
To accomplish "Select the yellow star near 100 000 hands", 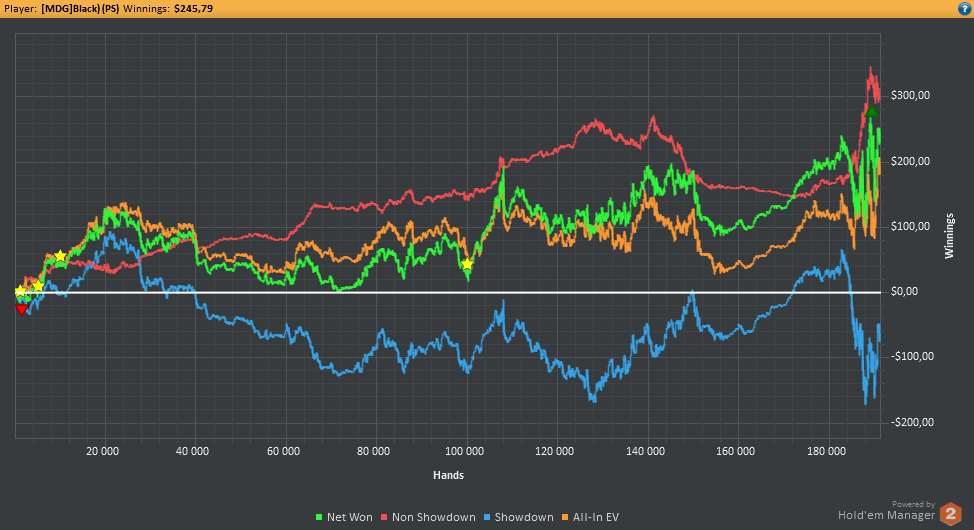I will click(467, 265).
